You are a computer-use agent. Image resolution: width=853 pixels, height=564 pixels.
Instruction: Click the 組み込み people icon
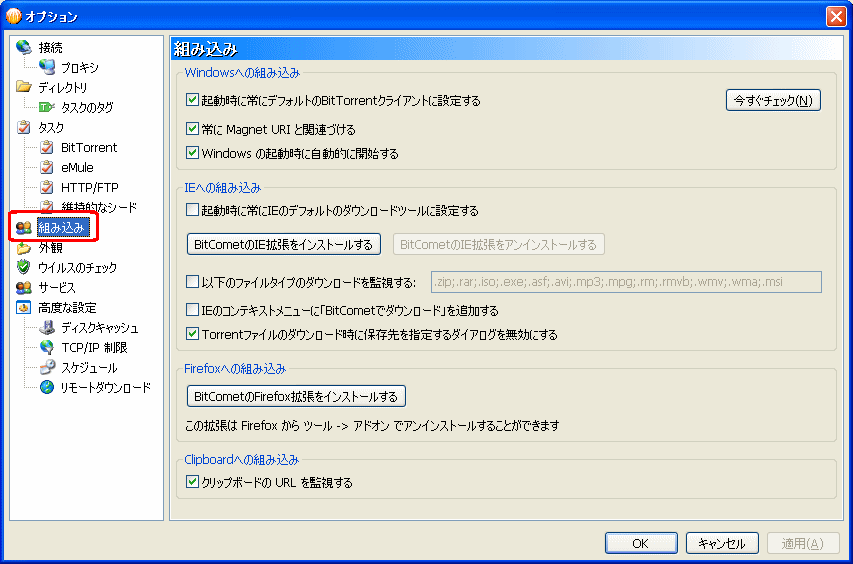[x=24, y=227]
